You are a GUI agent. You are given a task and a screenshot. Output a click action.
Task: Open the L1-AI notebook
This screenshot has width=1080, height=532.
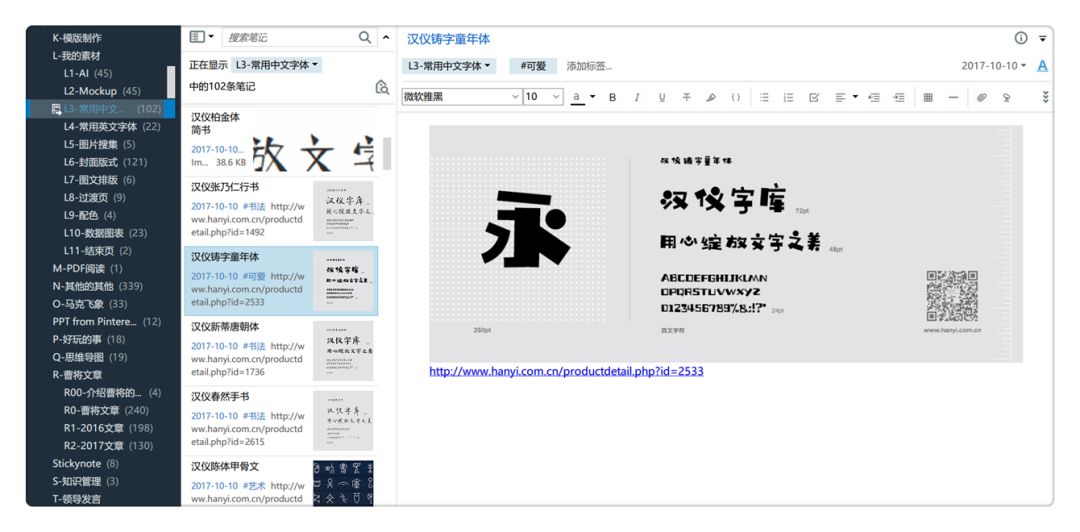pos(88,73)
